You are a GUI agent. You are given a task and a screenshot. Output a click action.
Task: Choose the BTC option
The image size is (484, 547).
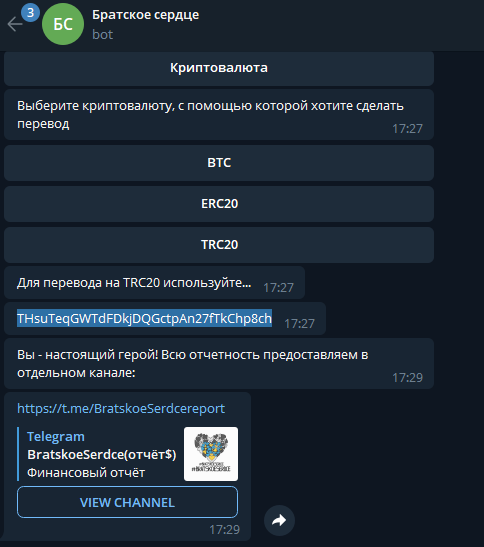click(x=219, y=163)
